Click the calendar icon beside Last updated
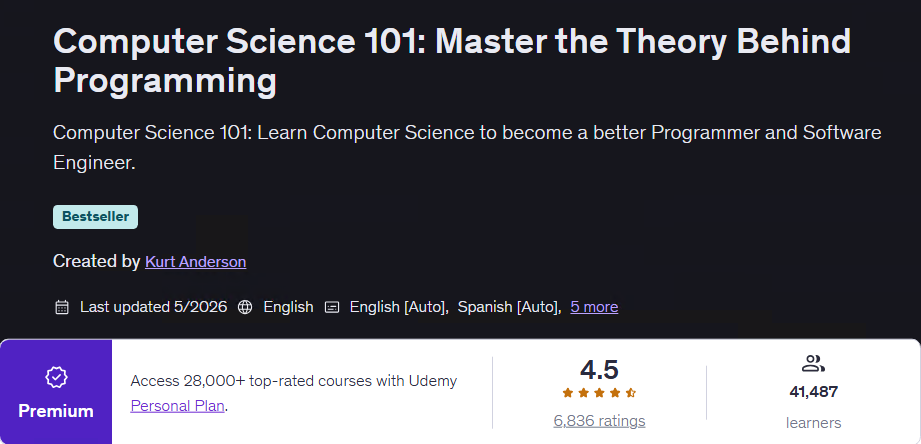Image resolution: width=921 pixels, height=444 pixels. 62,307
